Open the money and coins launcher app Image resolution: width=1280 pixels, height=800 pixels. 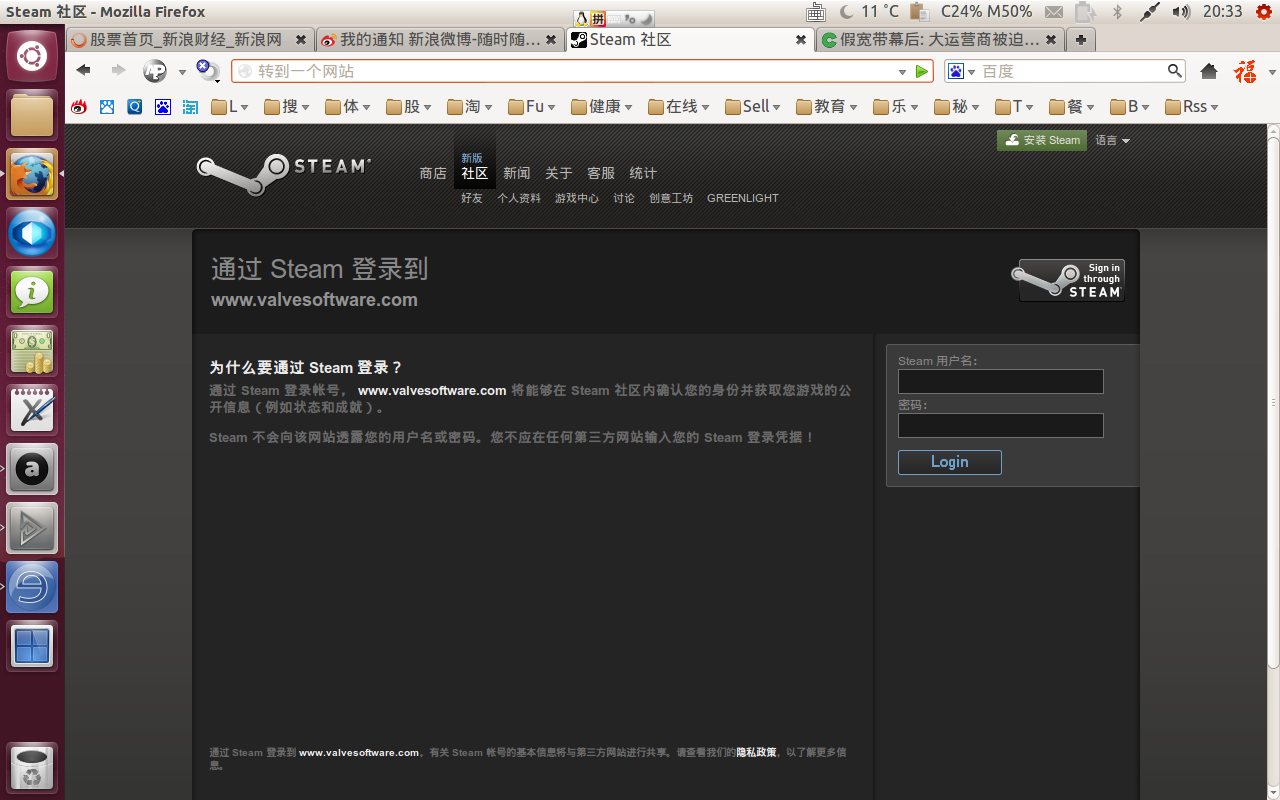tap(32, 351)
